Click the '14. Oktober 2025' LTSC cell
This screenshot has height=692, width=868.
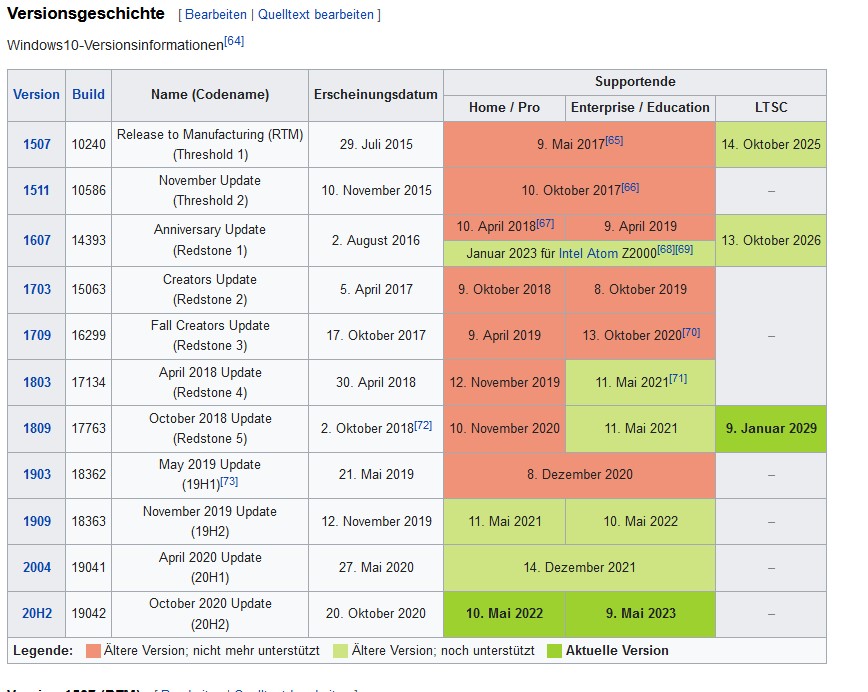(x=771, y=144)
